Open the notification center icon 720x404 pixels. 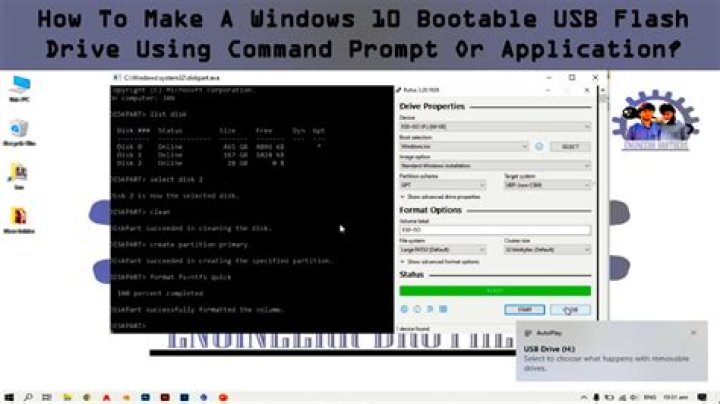click(702, 397)
